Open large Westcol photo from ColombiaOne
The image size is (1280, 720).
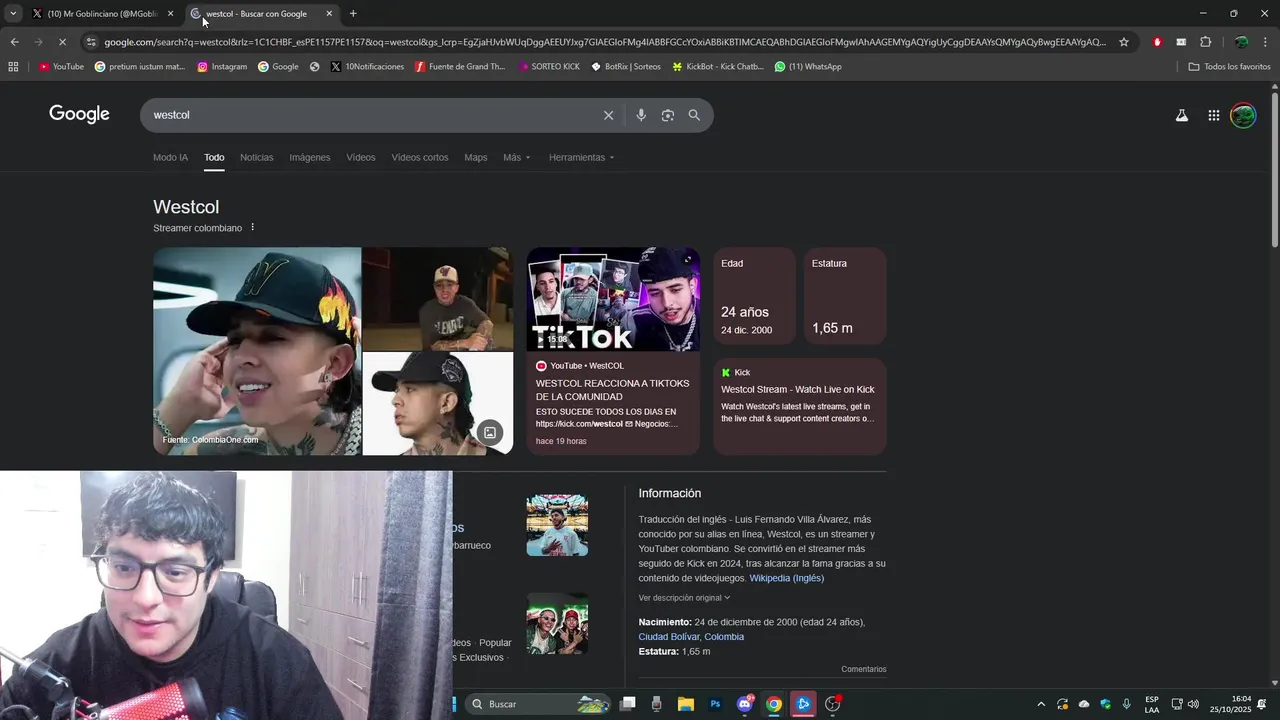pos(257,351)
